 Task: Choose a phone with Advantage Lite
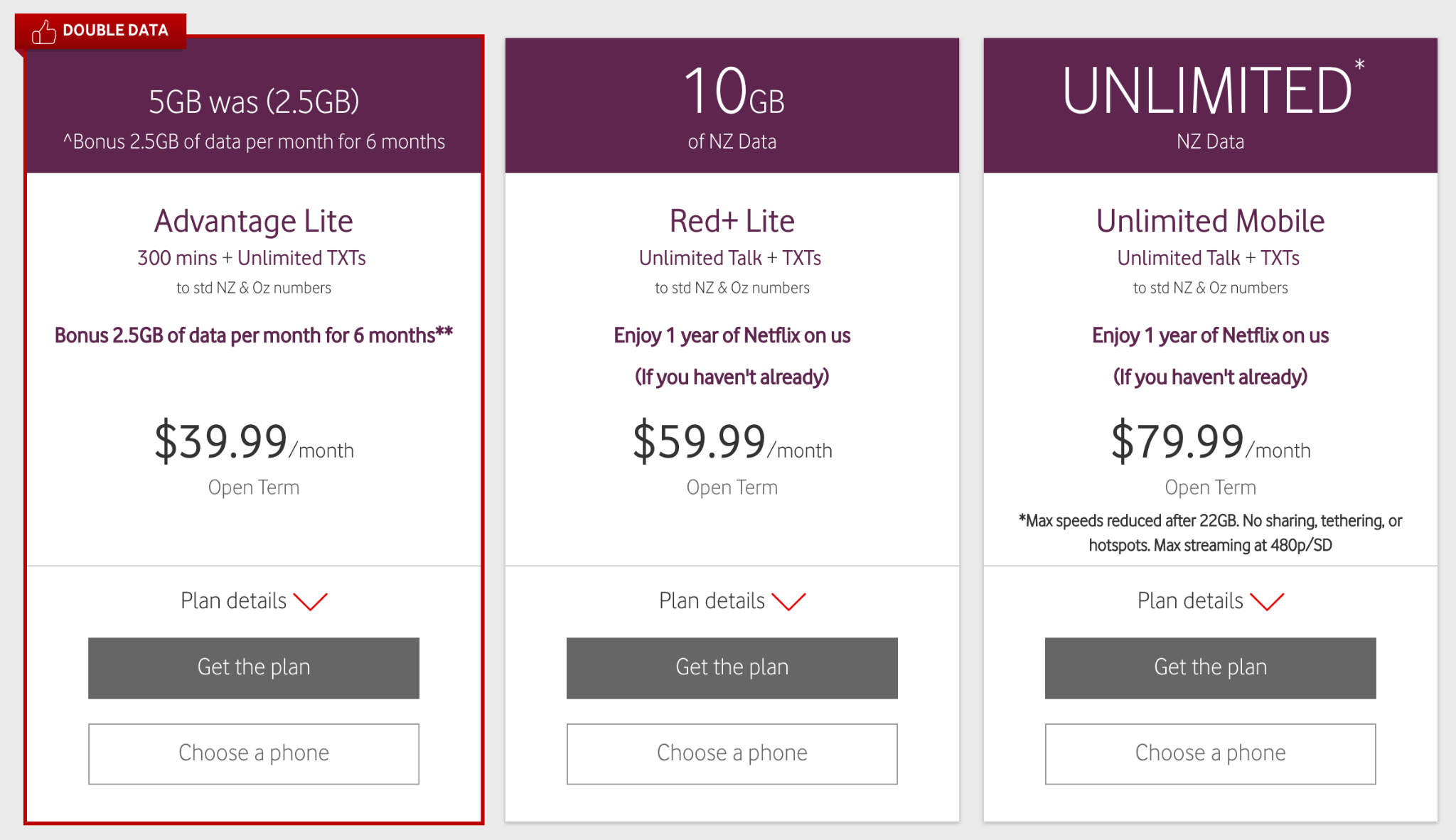point(254,753)
